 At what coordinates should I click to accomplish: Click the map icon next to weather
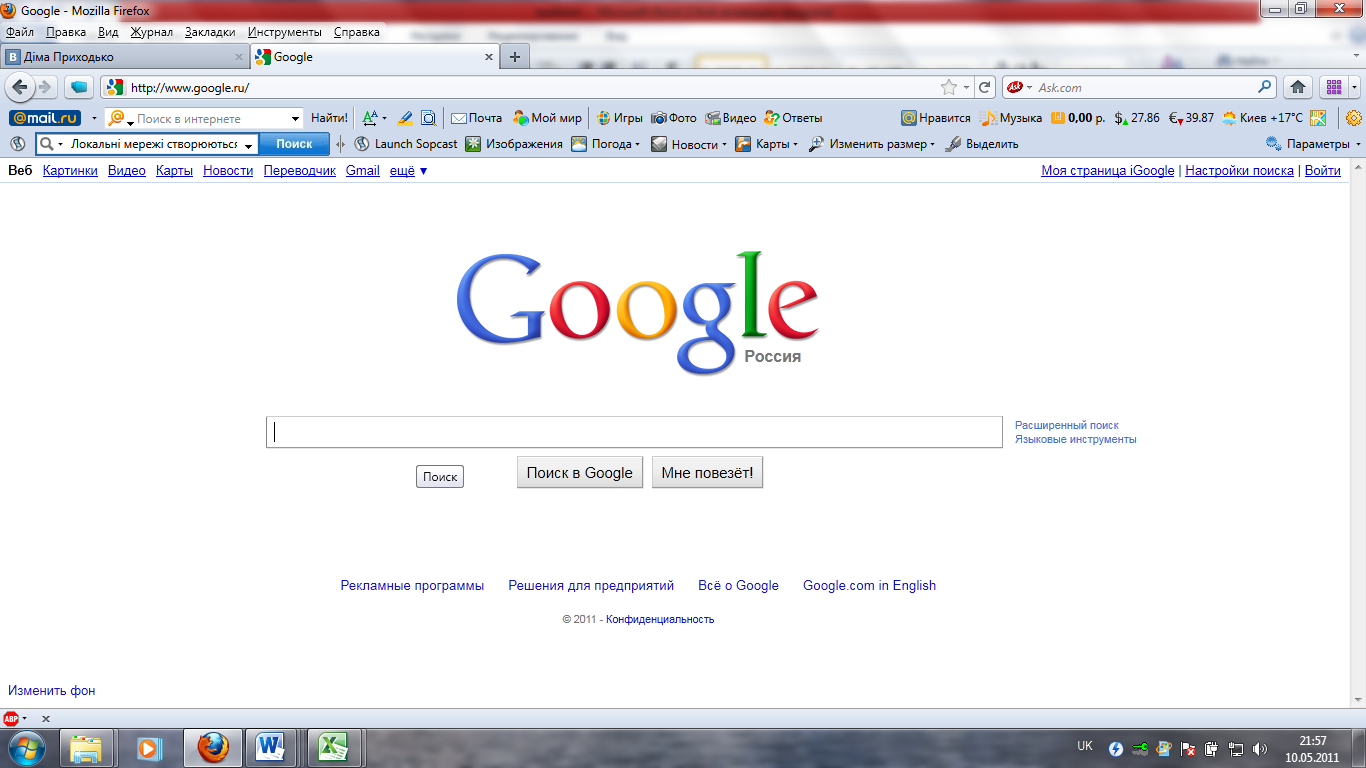click(x=1318, y=118)
